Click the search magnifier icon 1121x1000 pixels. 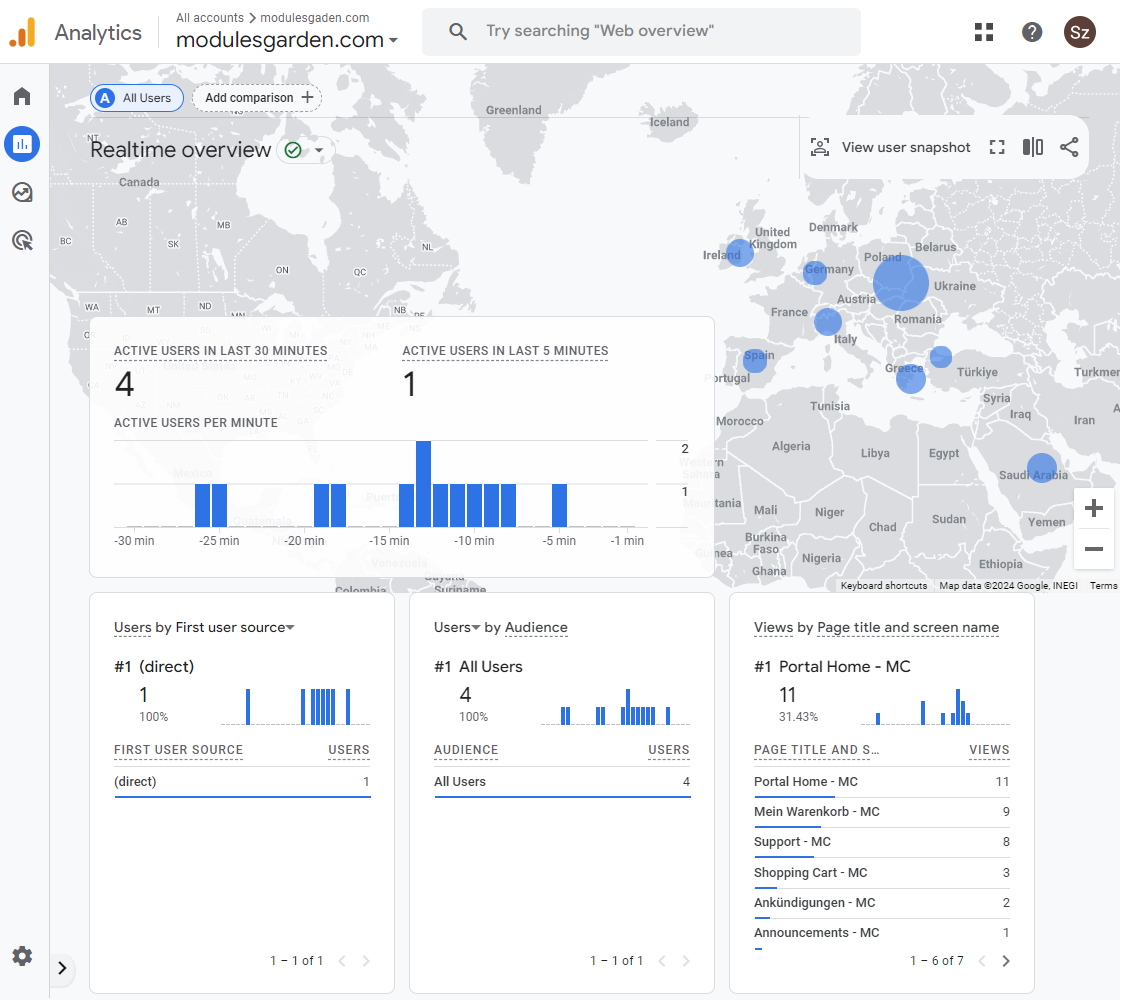coord(458,31)
